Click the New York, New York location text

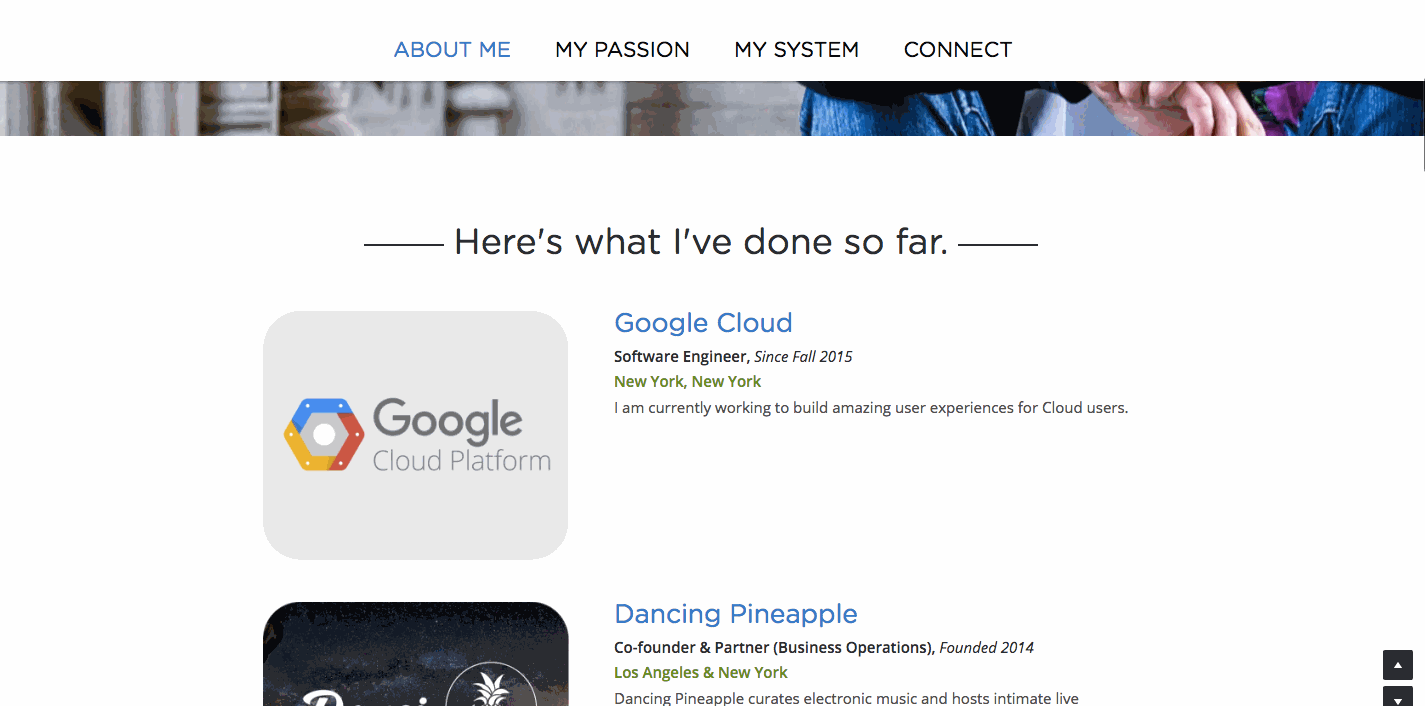tap(687, 381)
